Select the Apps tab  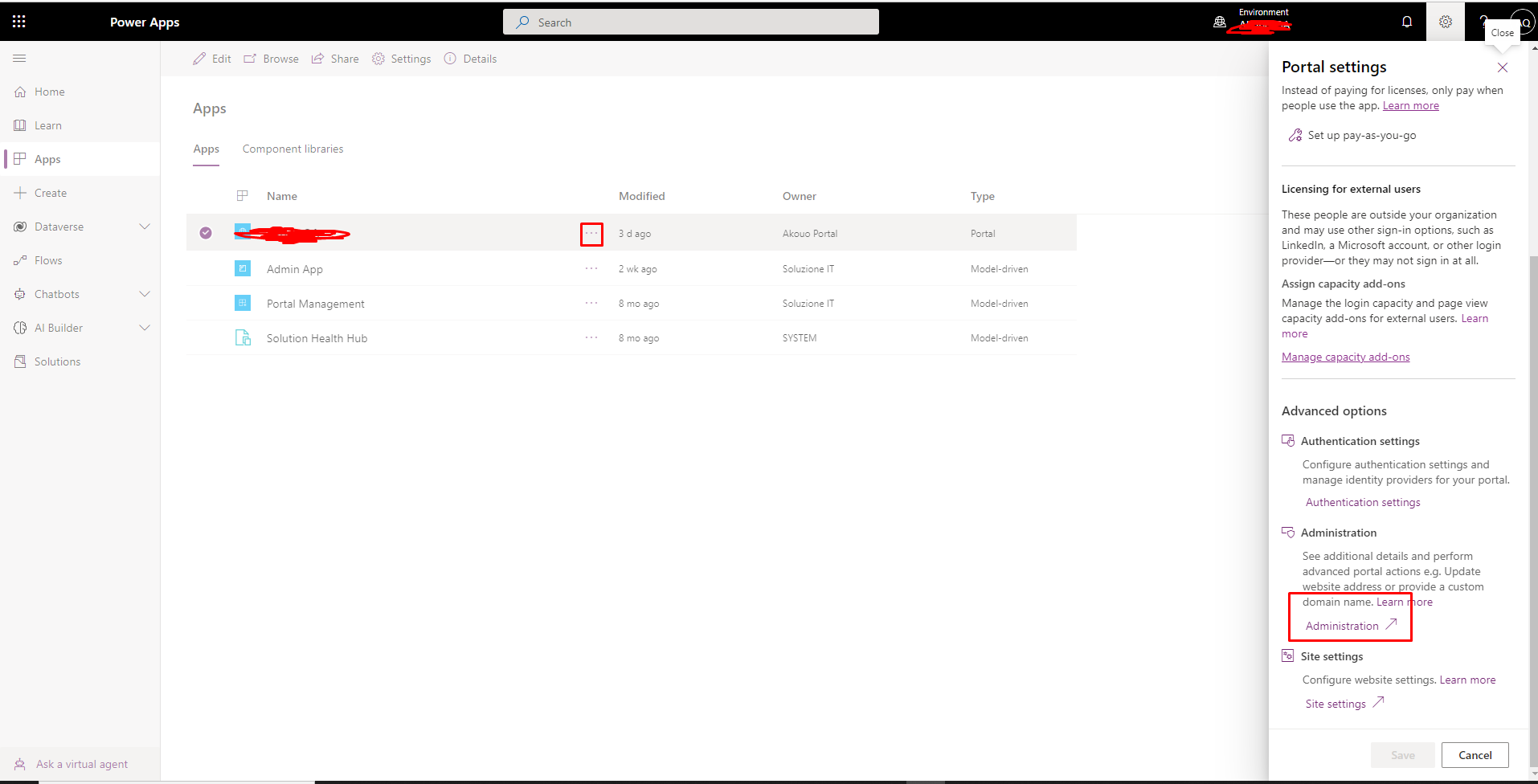pos(206,149)
